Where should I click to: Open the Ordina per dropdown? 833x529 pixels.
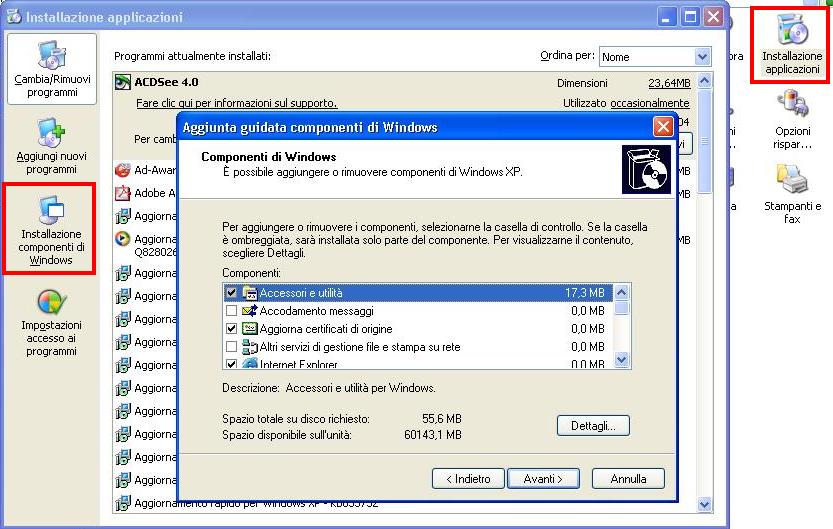(702, 56)
